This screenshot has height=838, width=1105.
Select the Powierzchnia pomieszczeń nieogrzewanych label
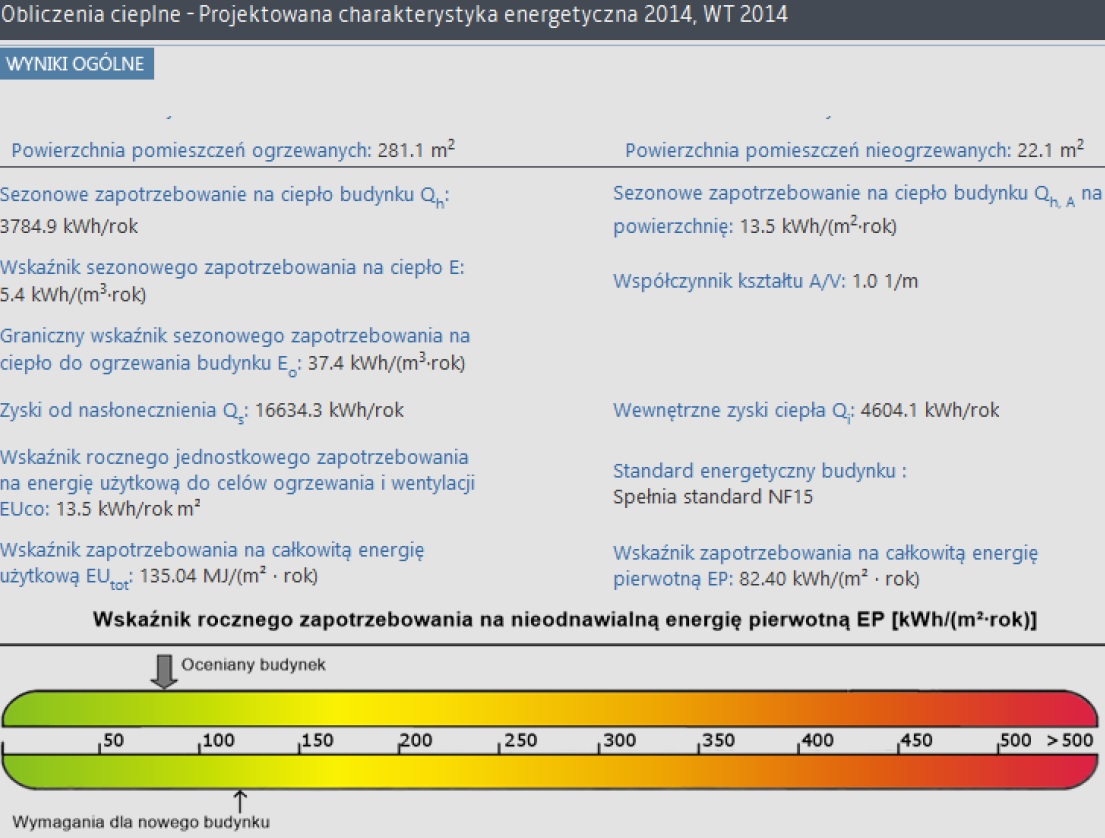[816, 151]
